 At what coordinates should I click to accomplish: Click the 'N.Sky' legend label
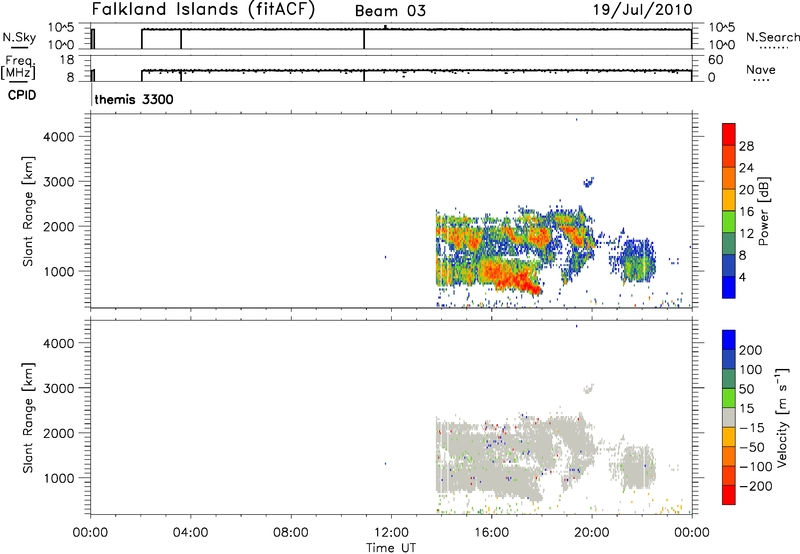tap(19, 38)
